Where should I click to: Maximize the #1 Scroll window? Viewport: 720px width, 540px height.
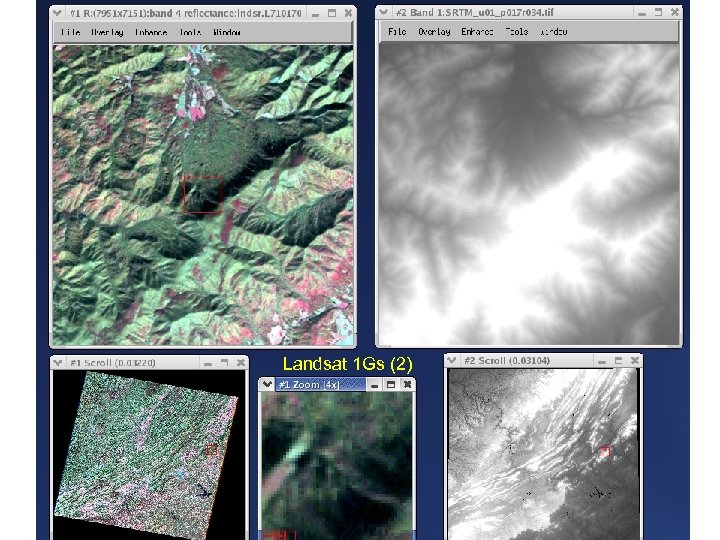coord(224,363)
